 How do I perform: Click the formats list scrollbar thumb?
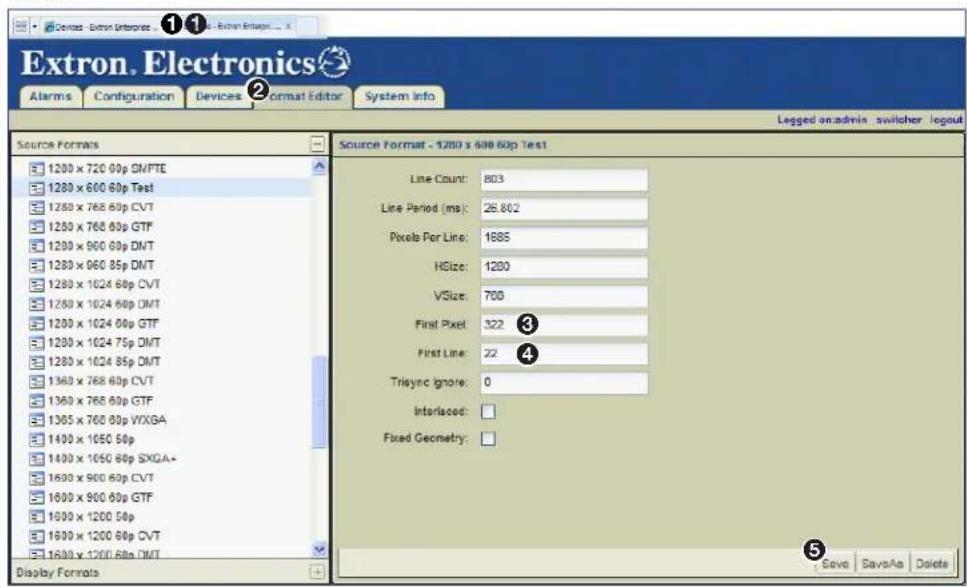point(319,401)
